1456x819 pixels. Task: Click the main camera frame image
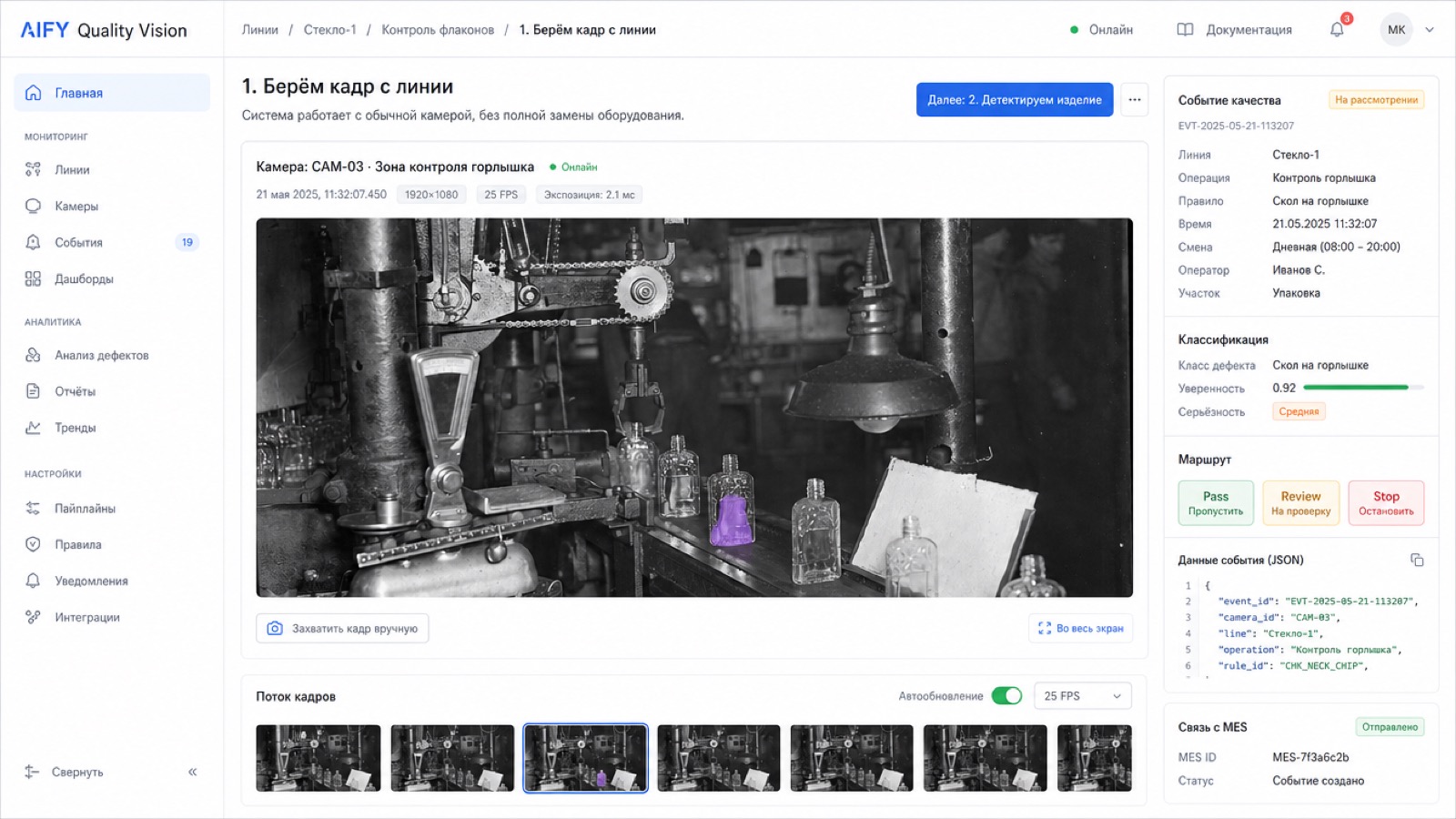694,408
